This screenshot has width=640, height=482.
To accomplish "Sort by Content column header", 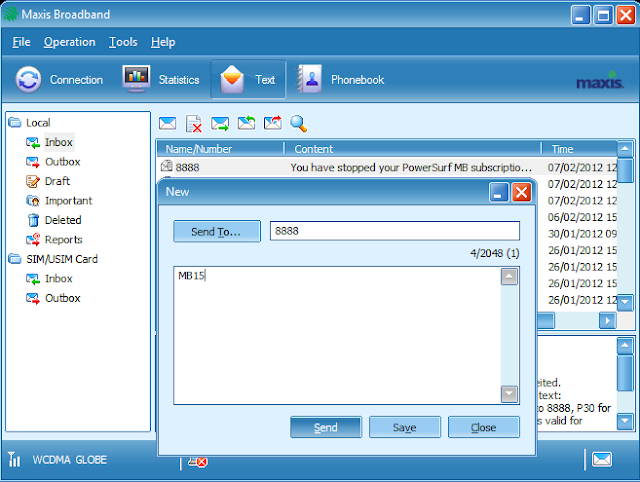I will tap(412, 149).
